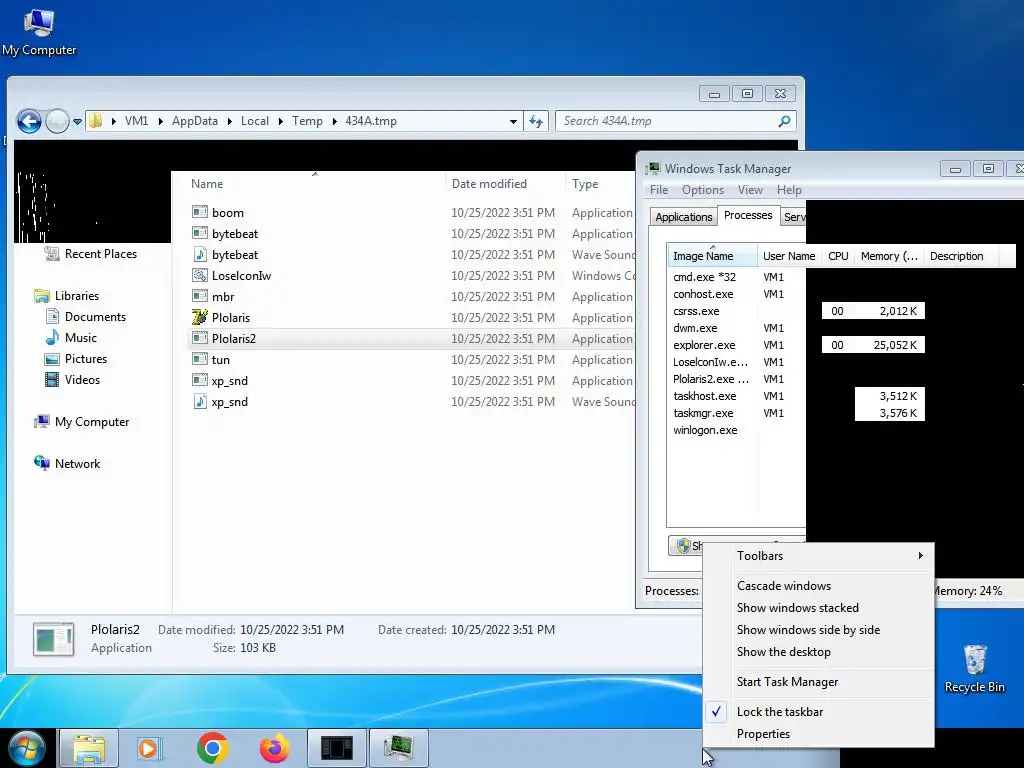
Task: Select cmd.exe *32 process row
Action: [x=736, y=277]
